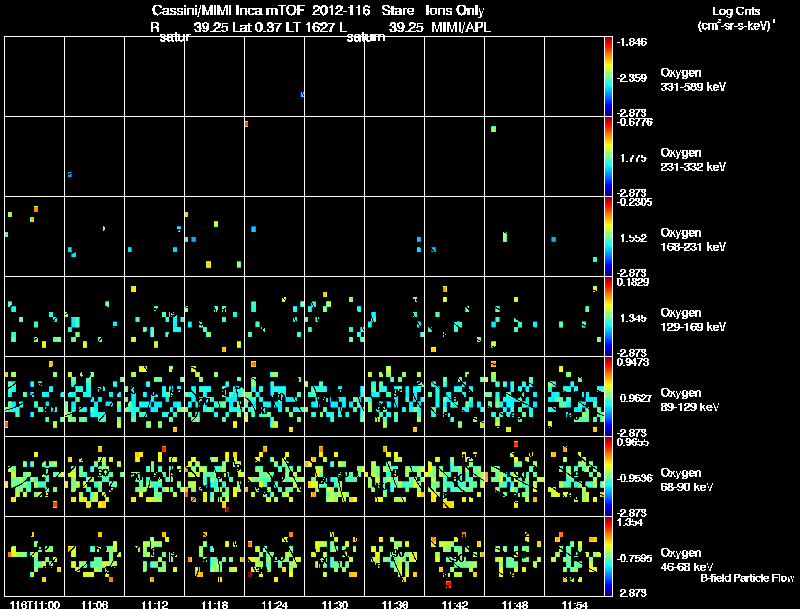Select the color bar beside Oxygen 129-169 keV
Viewport: 800px width, 609px height.
(x=608, y=317)
